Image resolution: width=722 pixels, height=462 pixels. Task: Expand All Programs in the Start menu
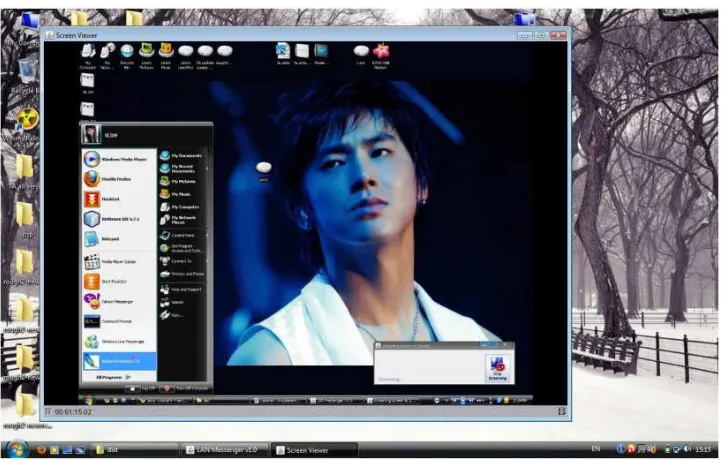[x=113, y=377]
